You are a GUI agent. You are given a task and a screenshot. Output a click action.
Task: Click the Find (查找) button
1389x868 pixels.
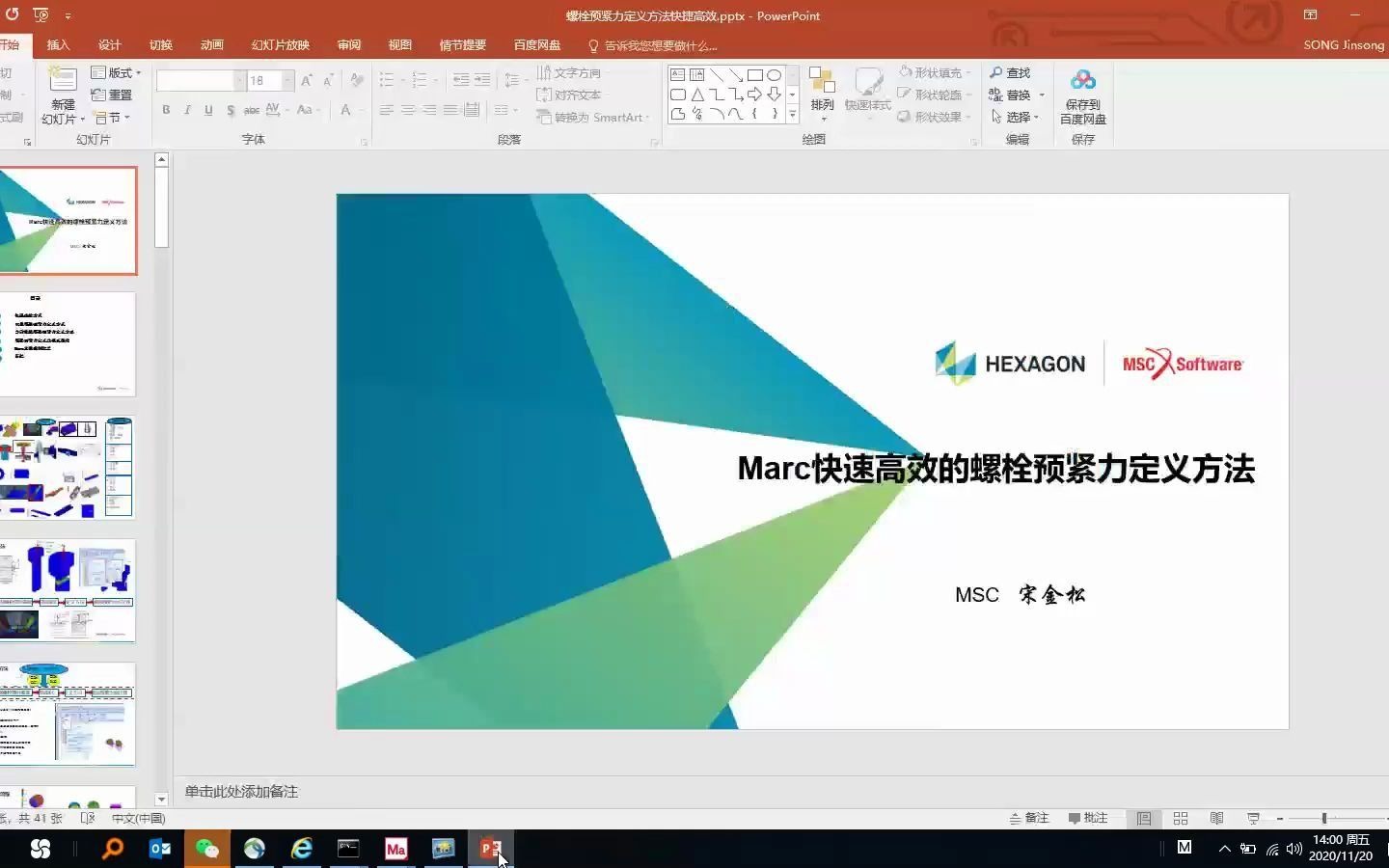[x=1010, y=73]
